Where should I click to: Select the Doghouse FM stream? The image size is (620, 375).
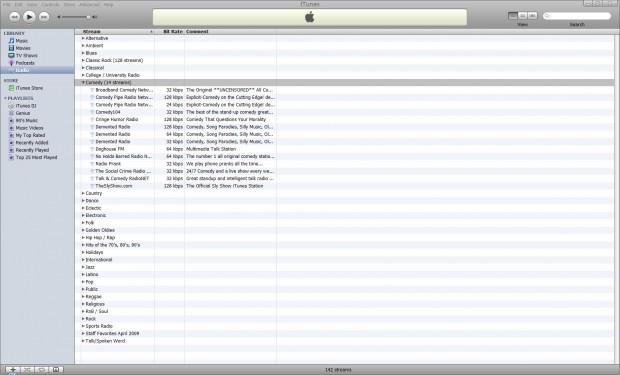[110, 149]
